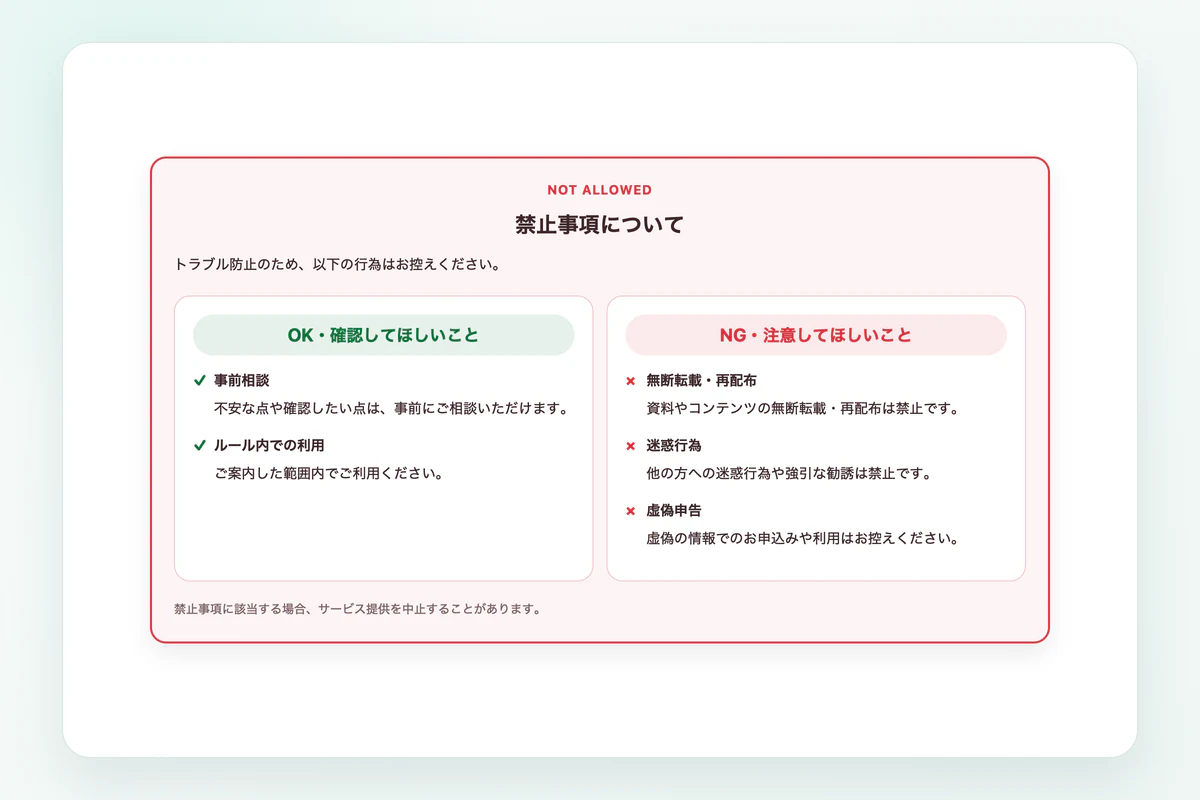The width and height of the screenshot is (1200, 800).
Task: Click text '他の方への迷惑行為や強引な勧誘は禁止です。'
Action: pos(789,473)
